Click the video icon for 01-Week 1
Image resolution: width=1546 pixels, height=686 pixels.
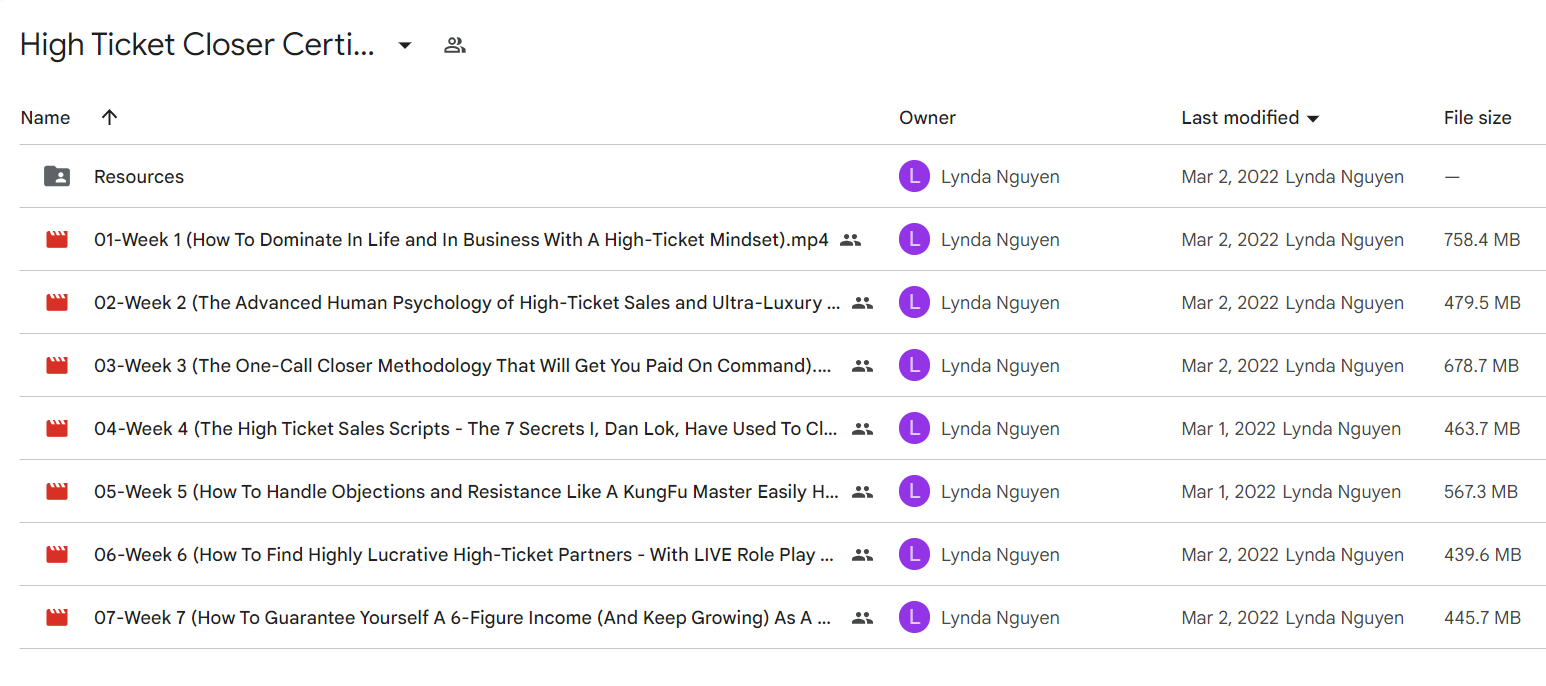(x=57, y=240)
